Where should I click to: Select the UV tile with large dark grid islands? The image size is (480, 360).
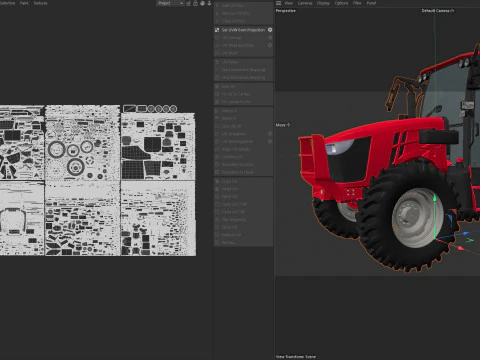pyautogui.click(x=158, y=147)
